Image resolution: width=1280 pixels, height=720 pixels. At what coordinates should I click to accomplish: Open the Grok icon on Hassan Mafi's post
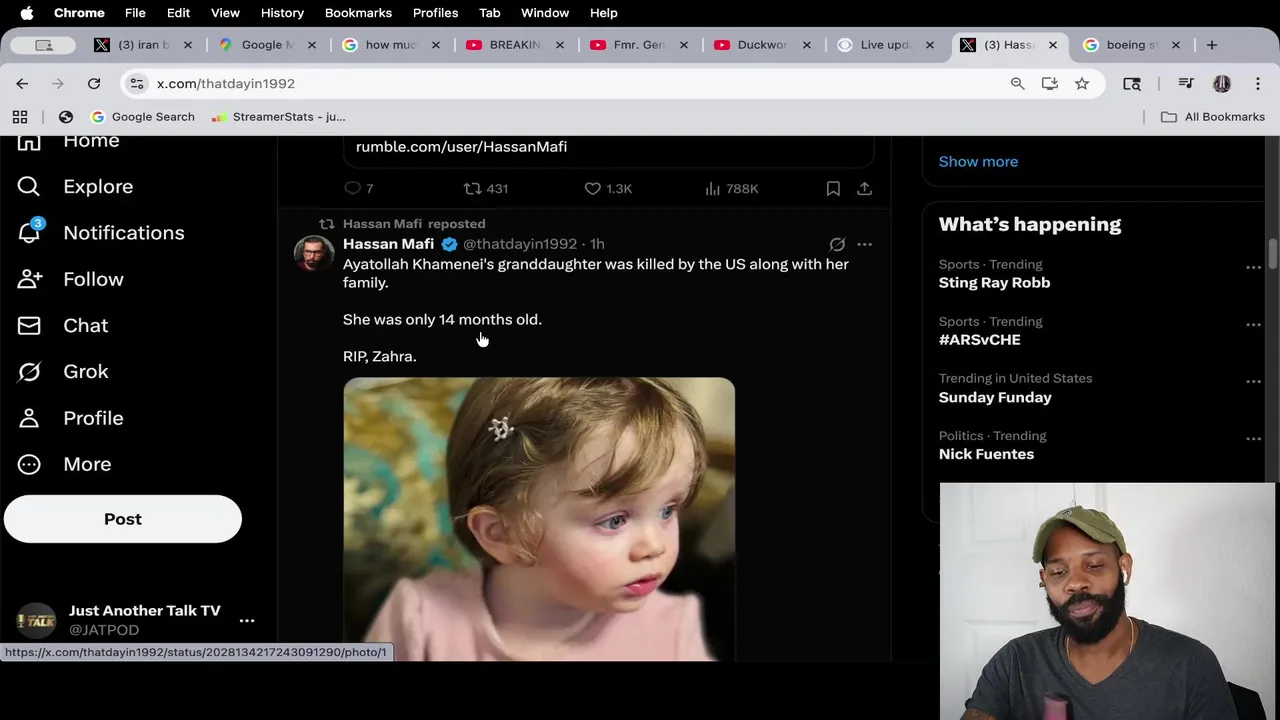(x=837, y=244)
